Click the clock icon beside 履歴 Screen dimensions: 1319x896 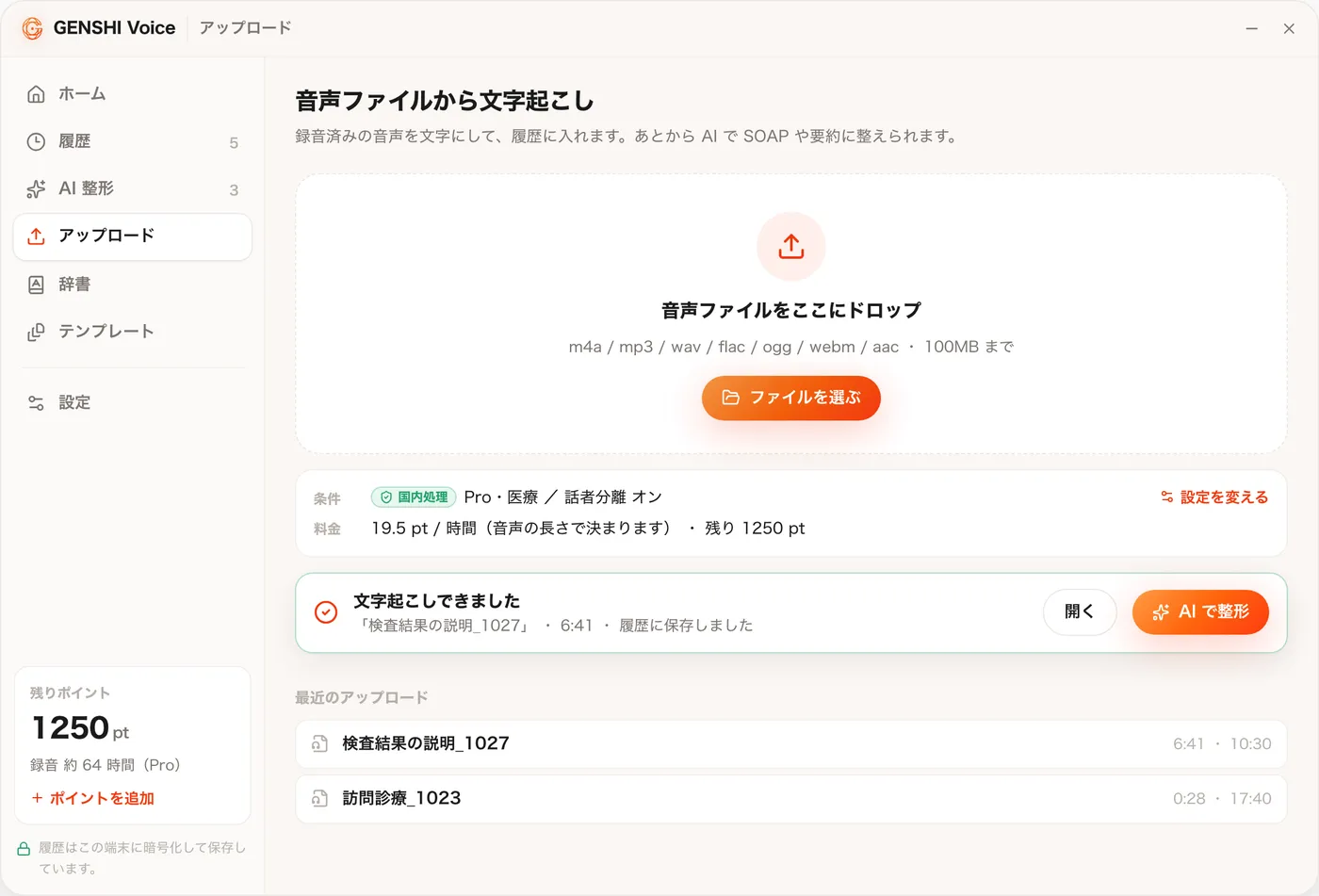coord(36,141)
